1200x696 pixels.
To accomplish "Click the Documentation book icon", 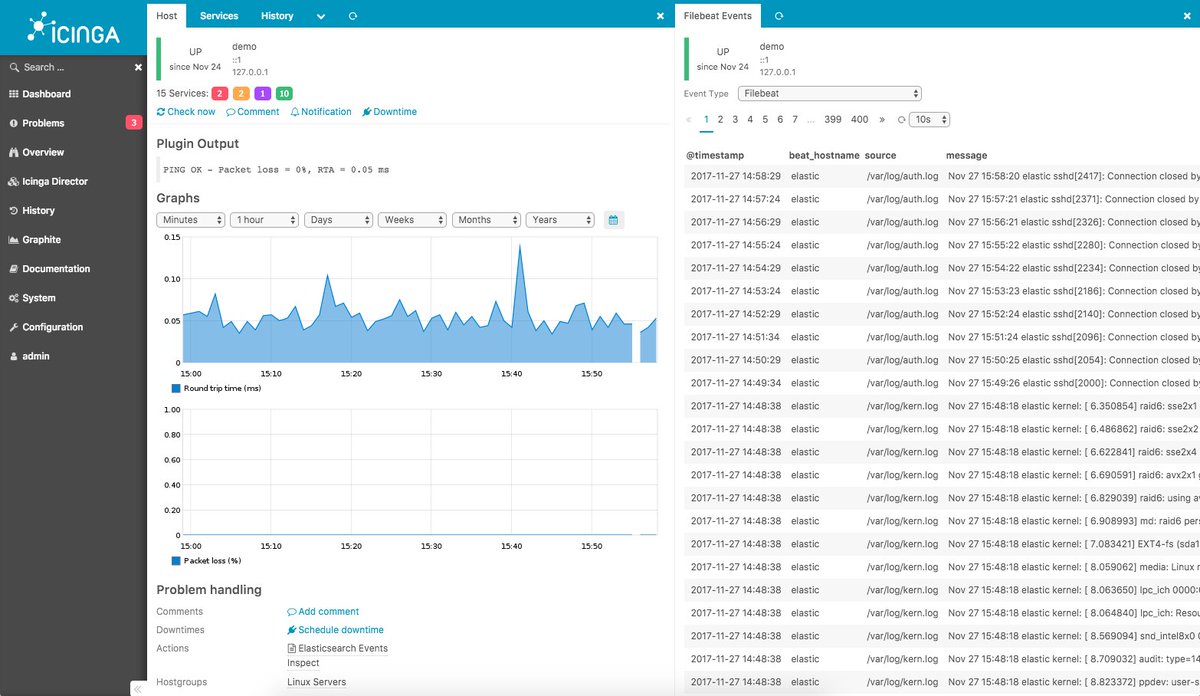I will (x=14, y=268).
